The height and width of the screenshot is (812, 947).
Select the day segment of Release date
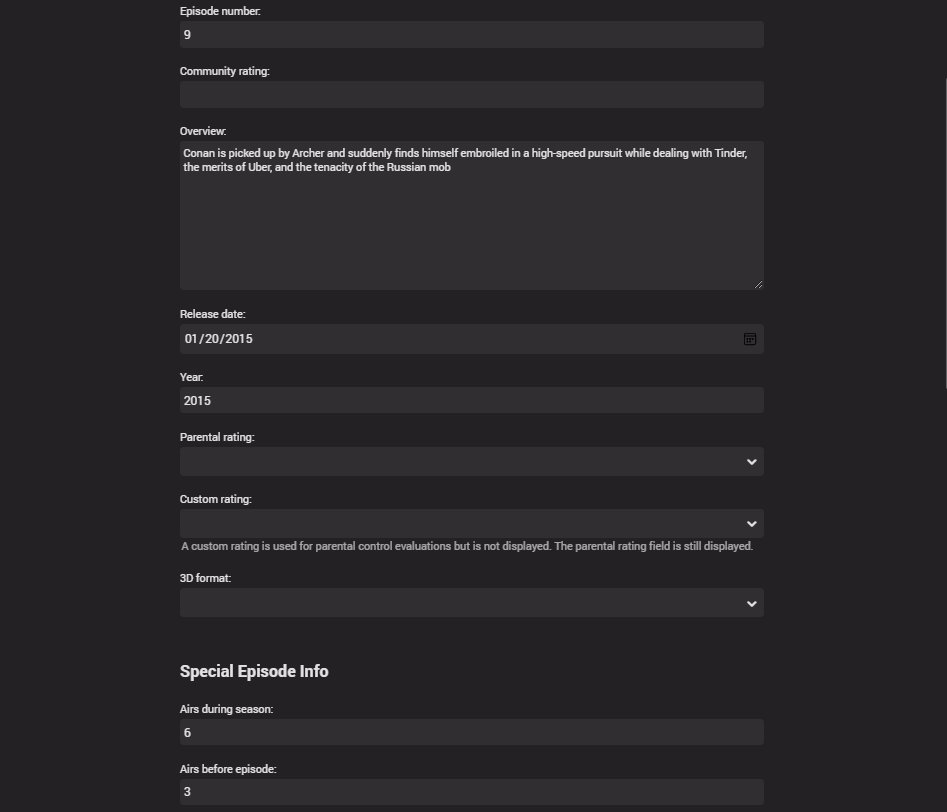[x=211, y=339]
